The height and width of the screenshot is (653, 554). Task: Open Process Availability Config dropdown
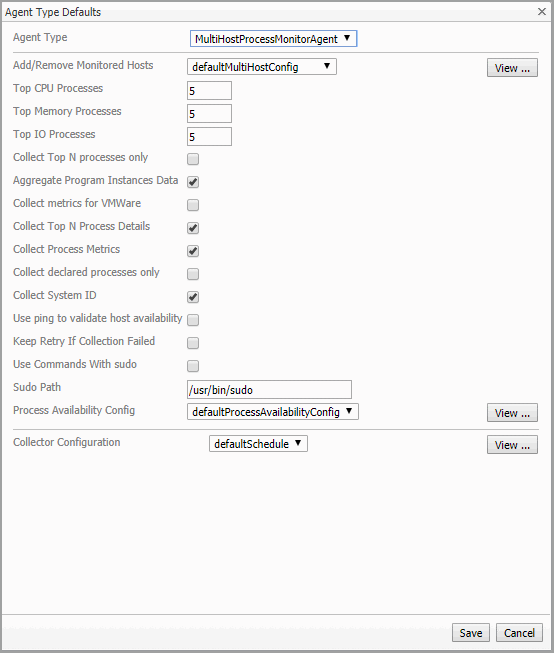pos(272,411)
